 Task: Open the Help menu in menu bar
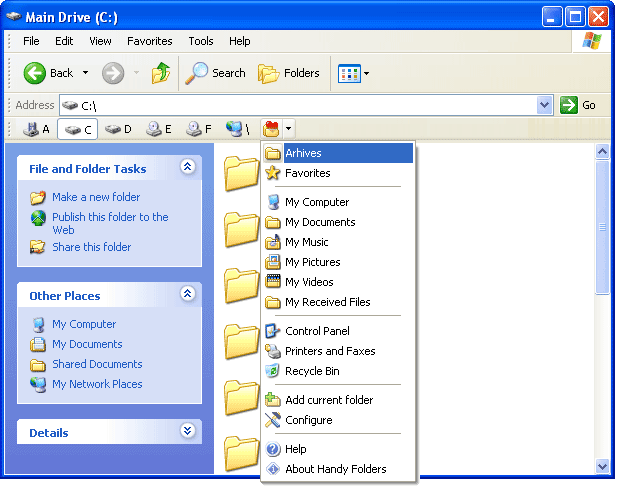pos(240,41)
